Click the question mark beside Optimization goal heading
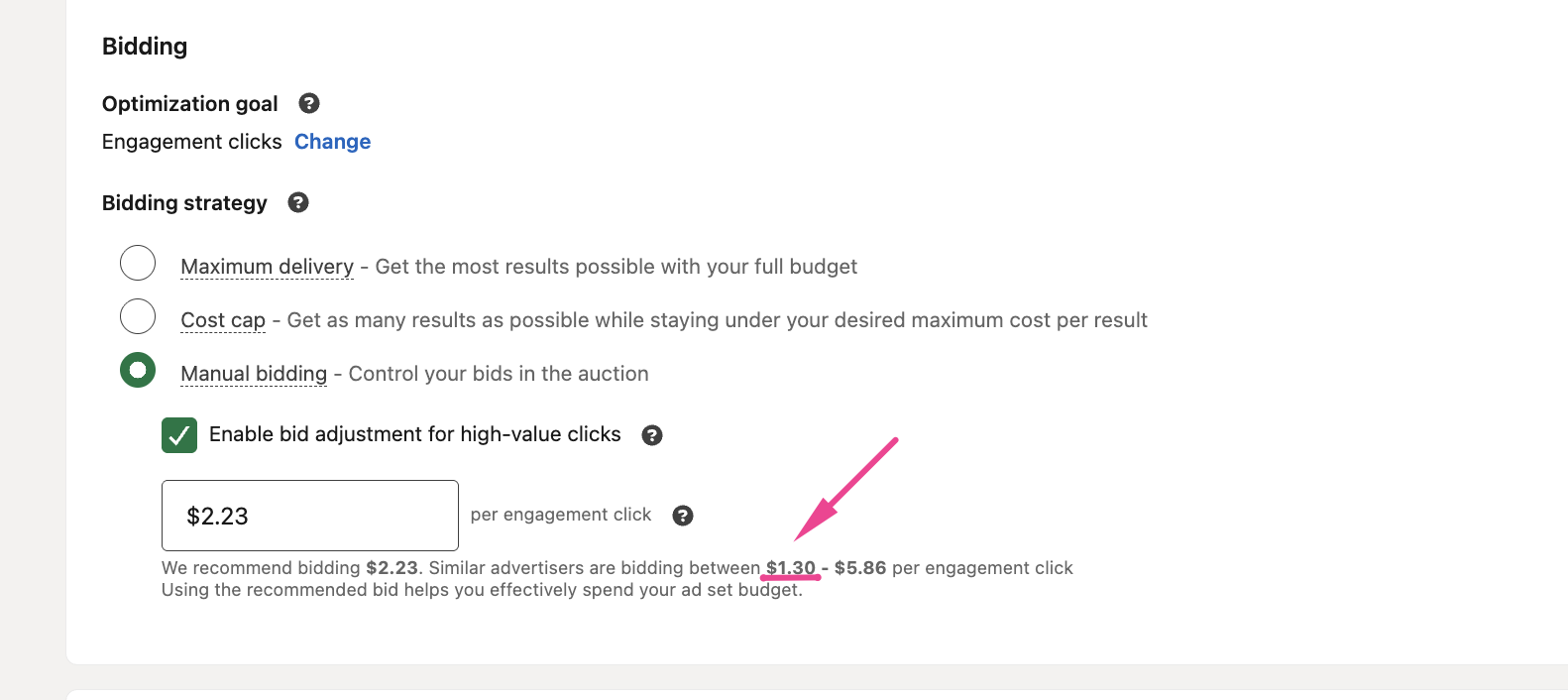Image resolution: width=1568 pixels, height=700 pixels. (307, 103)
